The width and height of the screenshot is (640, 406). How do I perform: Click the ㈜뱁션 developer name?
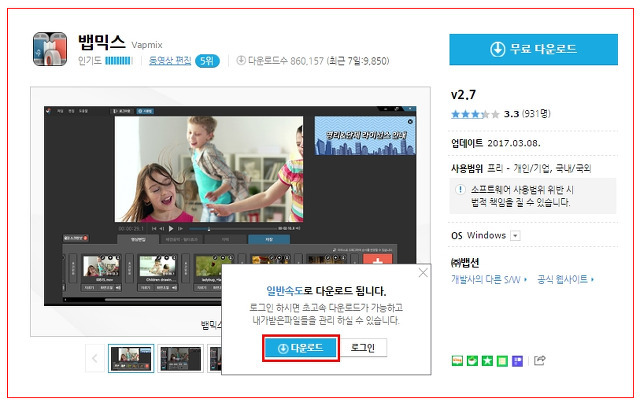coord(465,262)
